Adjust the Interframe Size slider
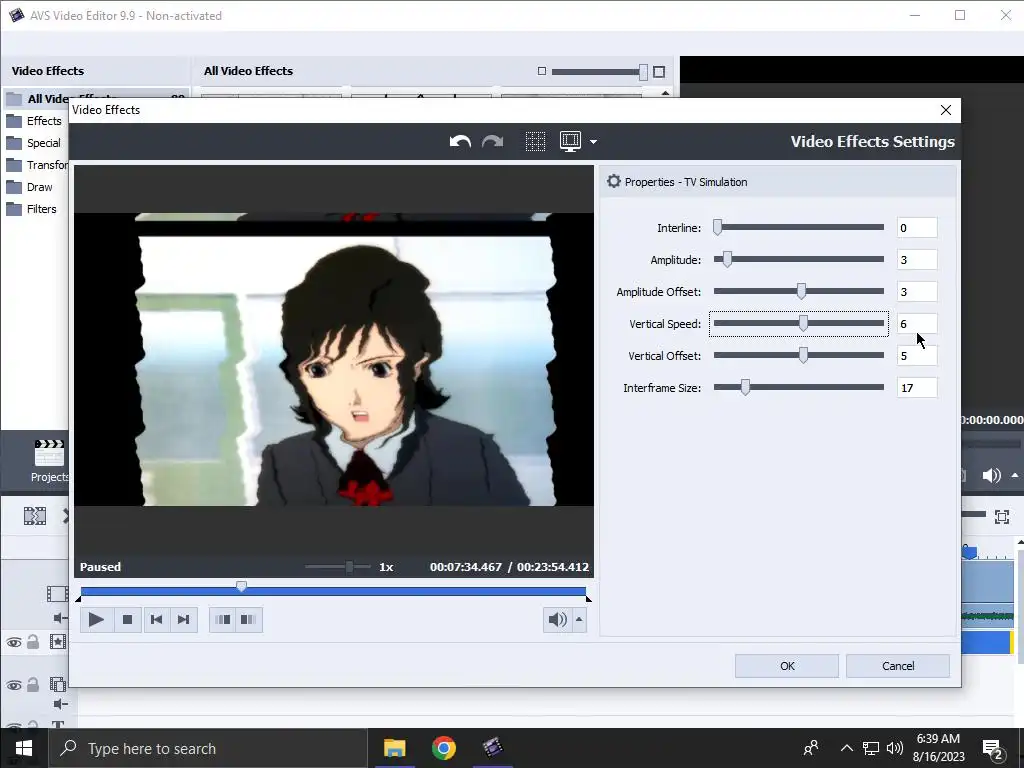 click(x=799, y=387)
